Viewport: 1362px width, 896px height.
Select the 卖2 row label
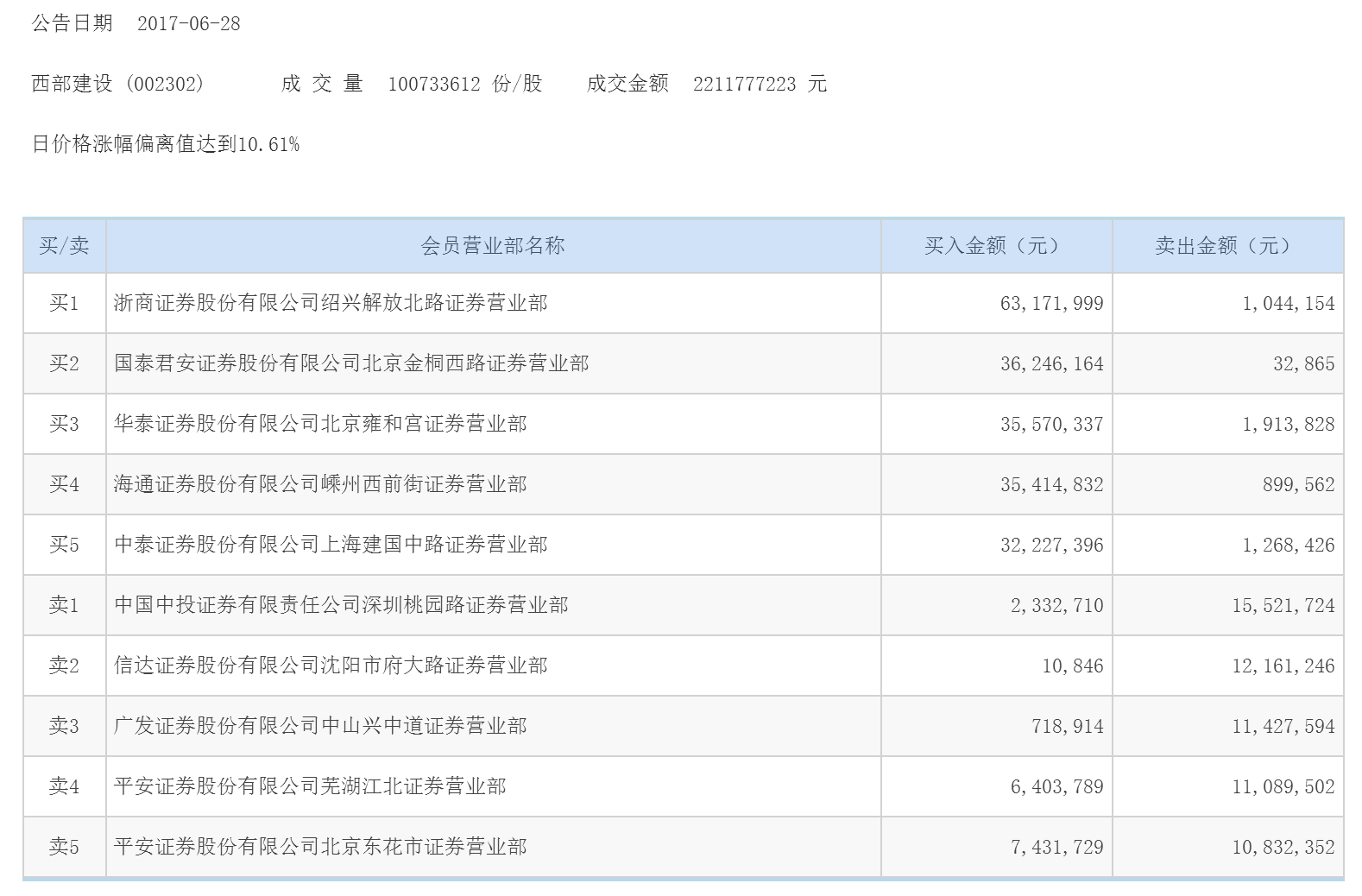(65, 666)
